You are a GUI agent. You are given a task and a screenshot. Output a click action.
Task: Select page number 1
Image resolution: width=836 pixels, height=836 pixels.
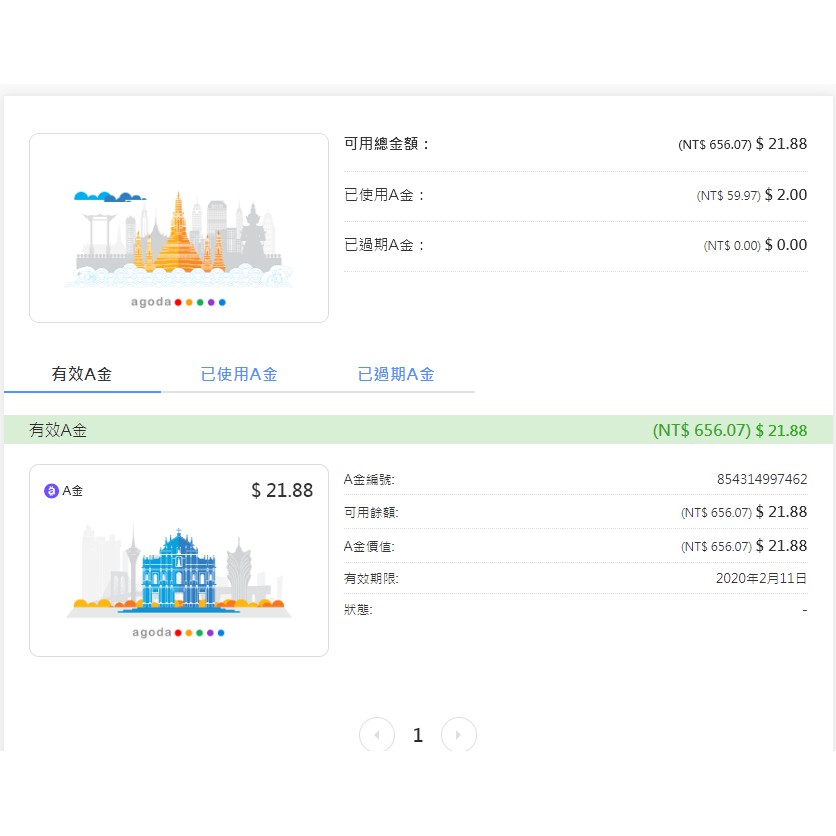[x=418, y=735]
